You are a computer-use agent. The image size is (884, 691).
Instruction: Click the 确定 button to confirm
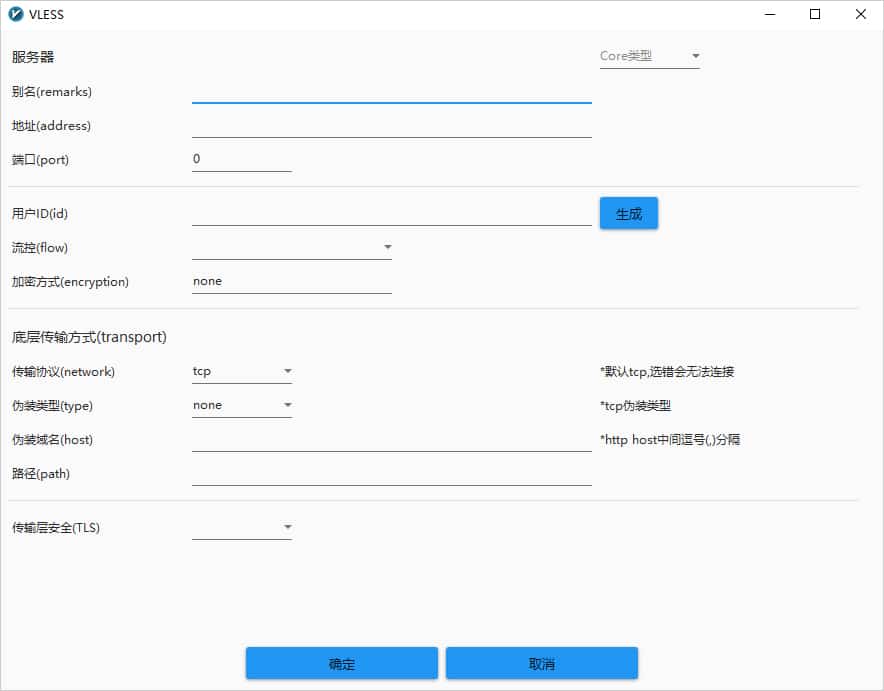click(x=341, y=663)
